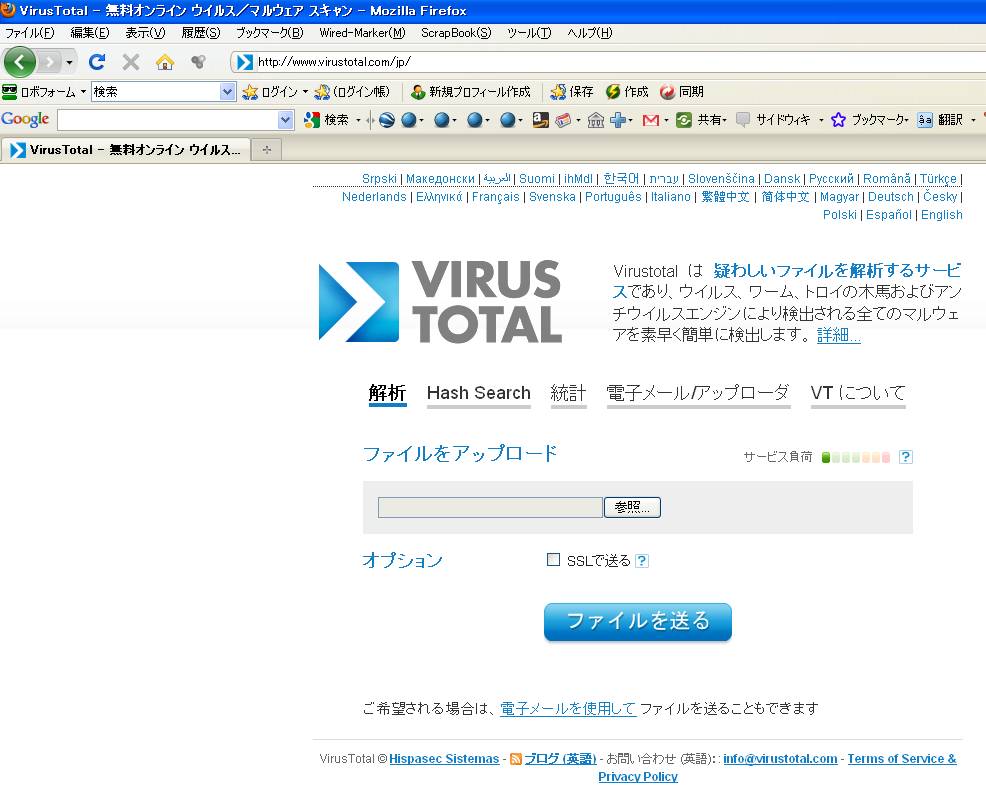This screenshot has width=986, height=796.
Task: Click the RoboForm 作成 lightning icon
Action: (x=613, y=92)
